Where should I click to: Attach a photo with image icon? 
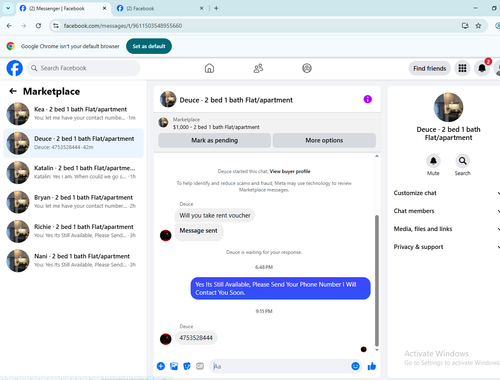(x=174, y=366)
